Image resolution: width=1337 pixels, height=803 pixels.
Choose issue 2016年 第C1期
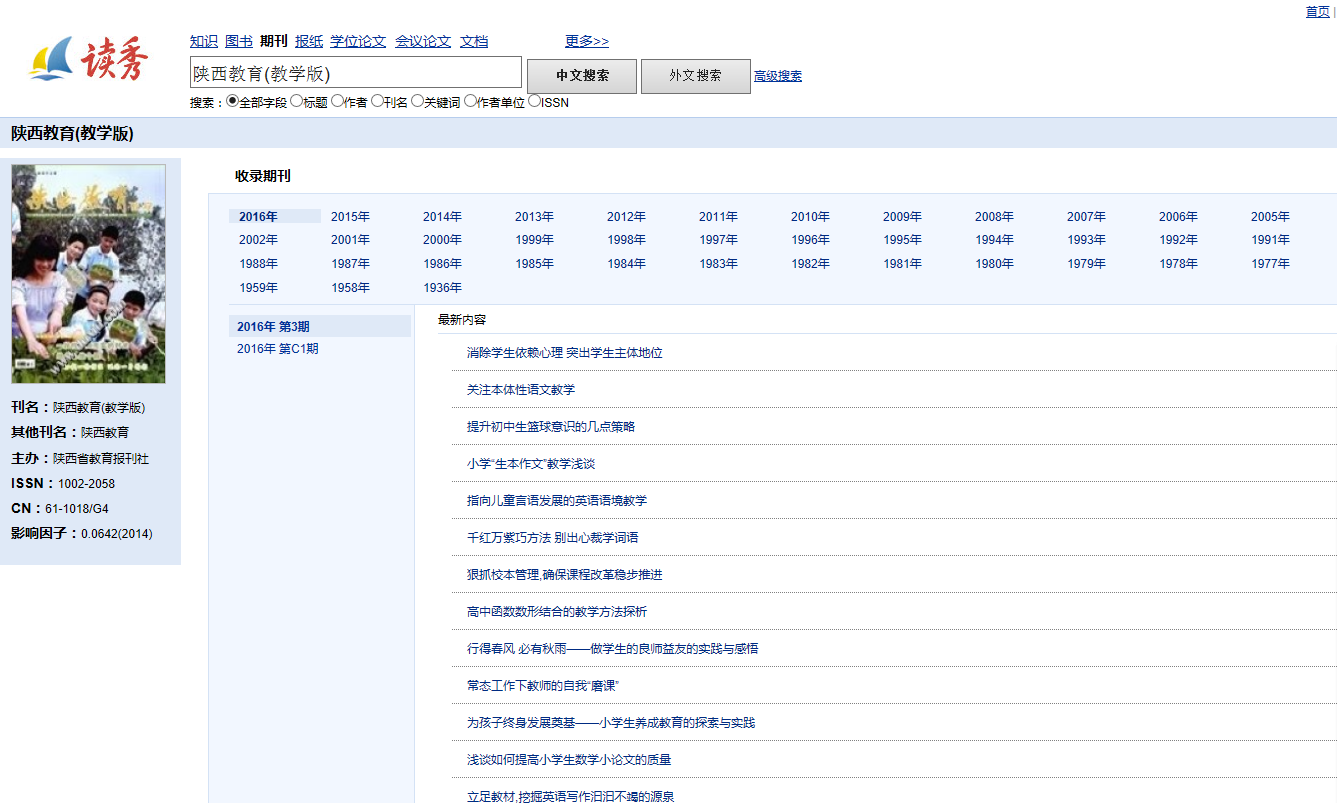point(277,349)
